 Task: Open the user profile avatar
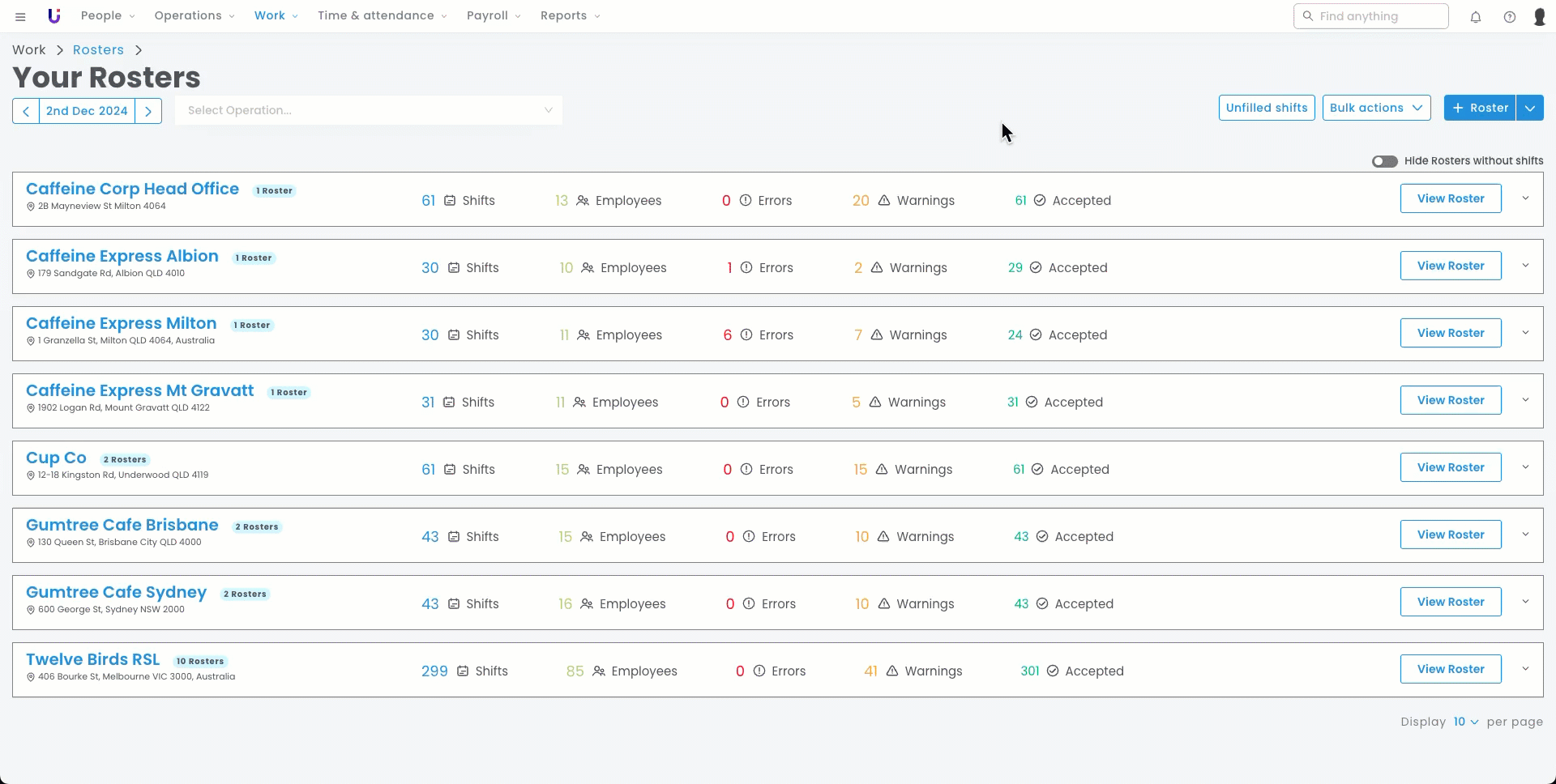1540,17
